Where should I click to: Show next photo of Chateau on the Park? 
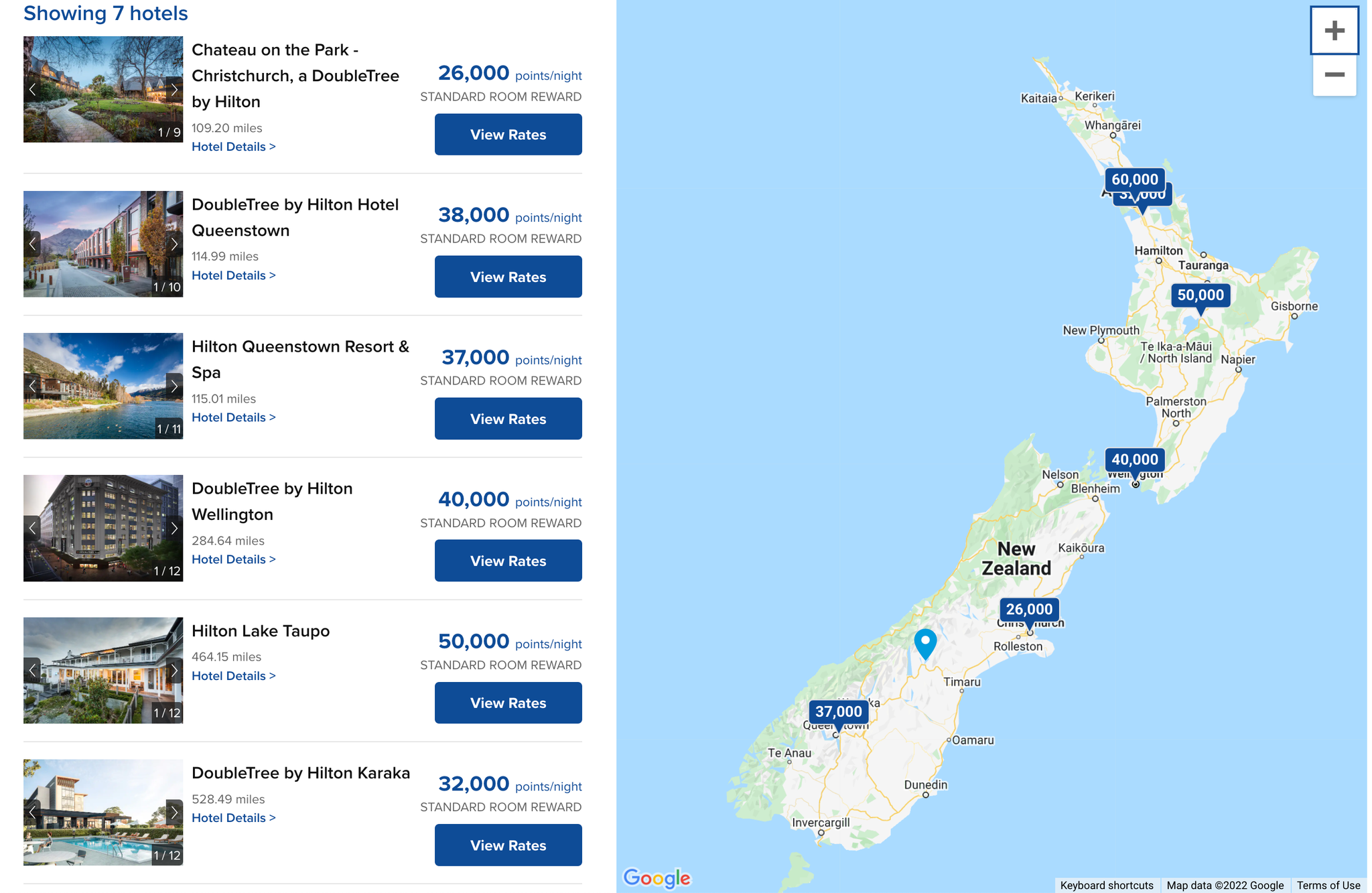click(x=174, y=90)
